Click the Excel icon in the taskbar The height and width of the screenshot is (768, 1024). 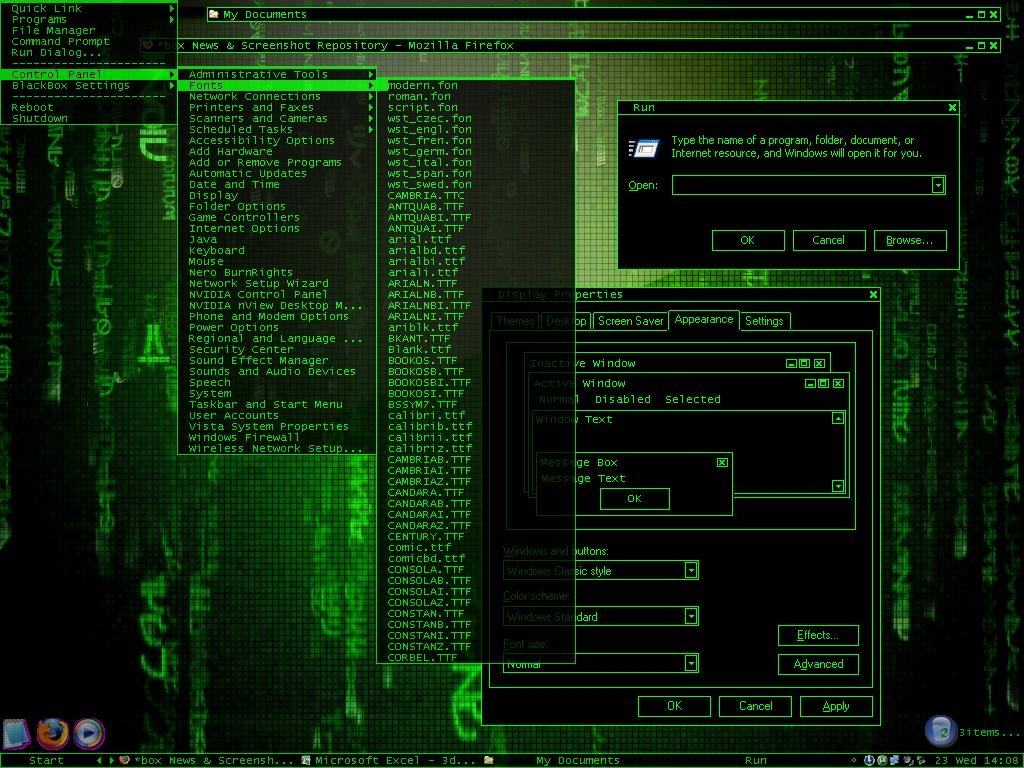306,760
